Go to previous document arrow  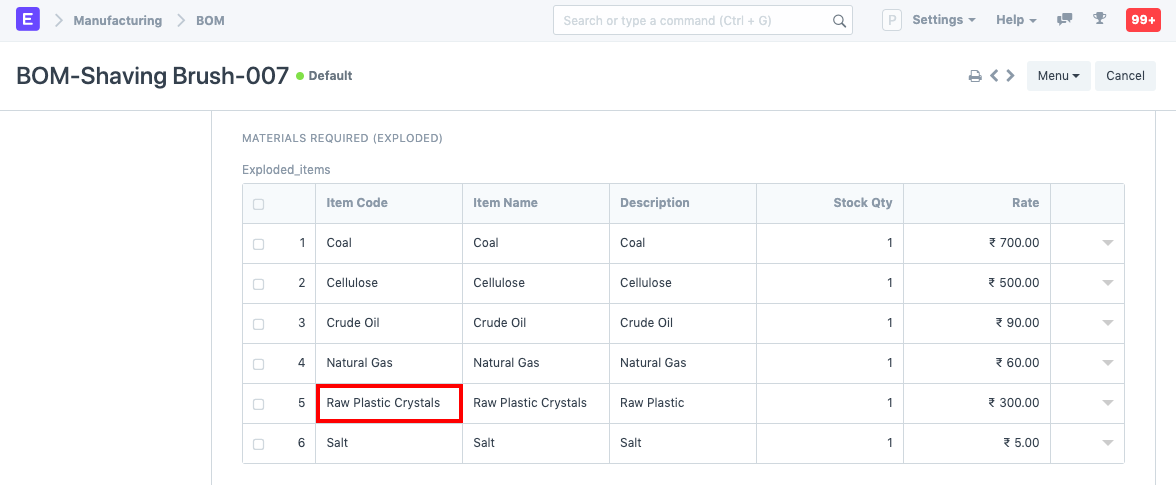coord(994,76)
